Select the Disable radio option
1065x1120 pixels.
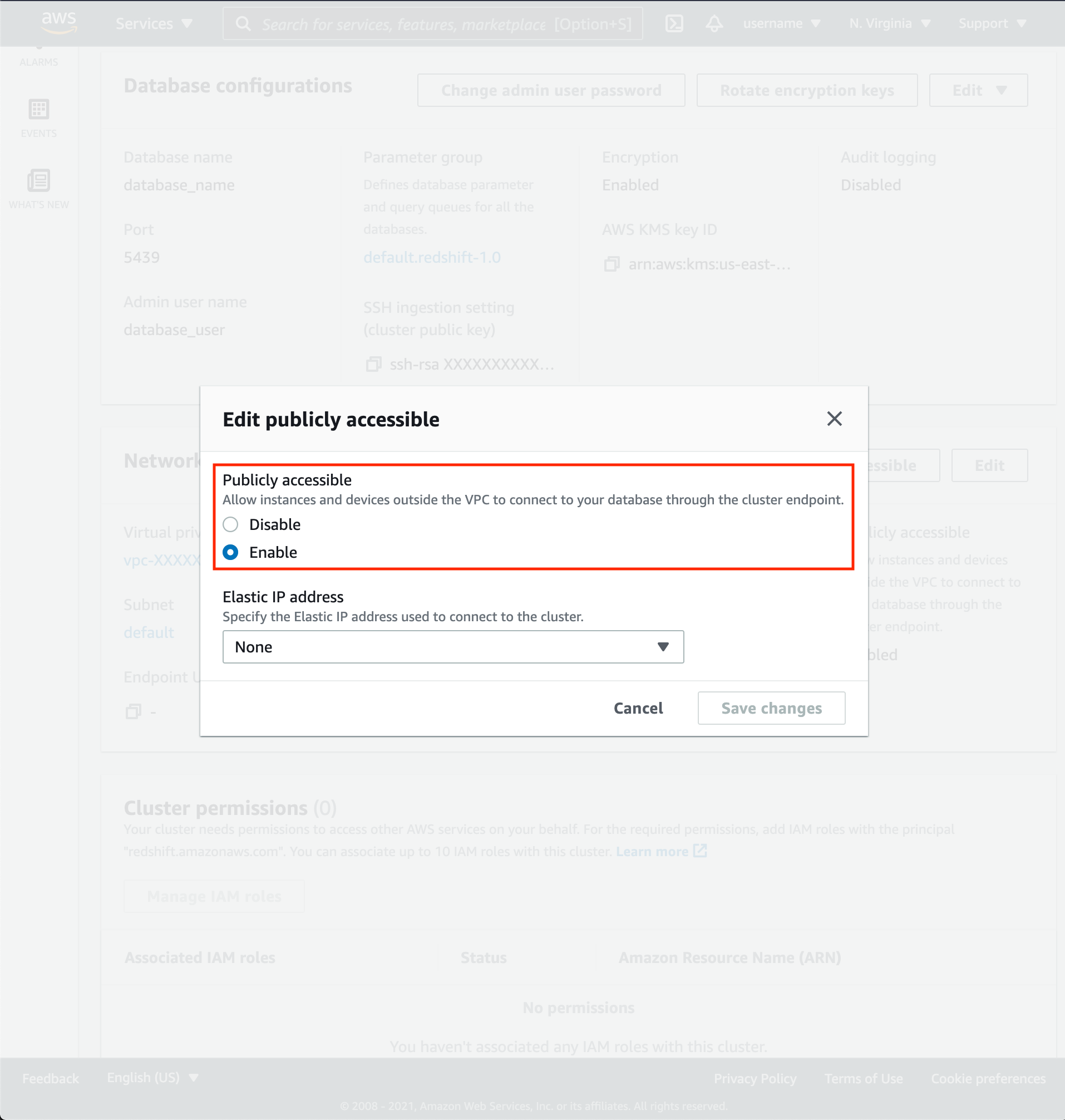[230, 524]
